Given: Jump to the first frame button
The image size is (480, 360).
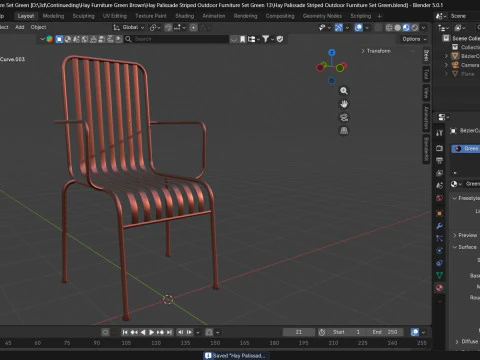Looking at the screenshot, I should (x=125, y=332).
